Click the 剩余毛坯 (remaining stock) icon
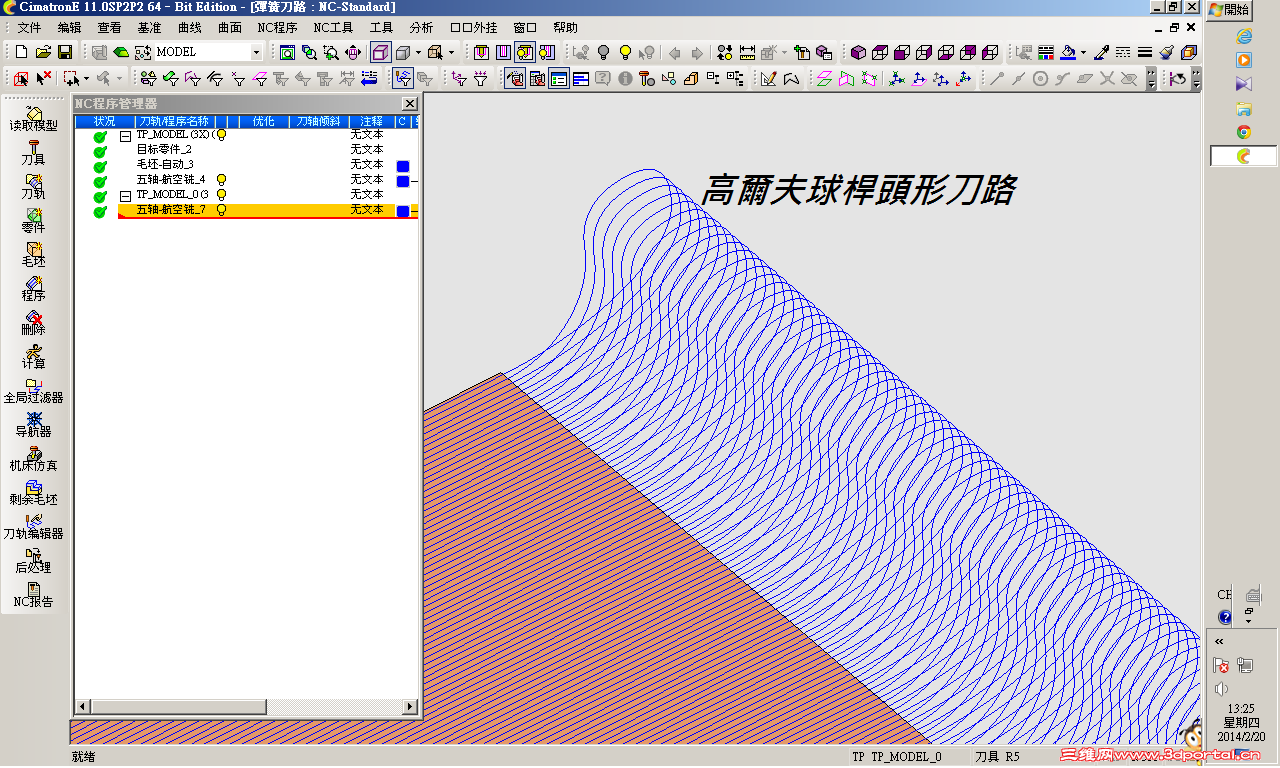The width and height of the screenshot is (1280, 768). (33, 492)
